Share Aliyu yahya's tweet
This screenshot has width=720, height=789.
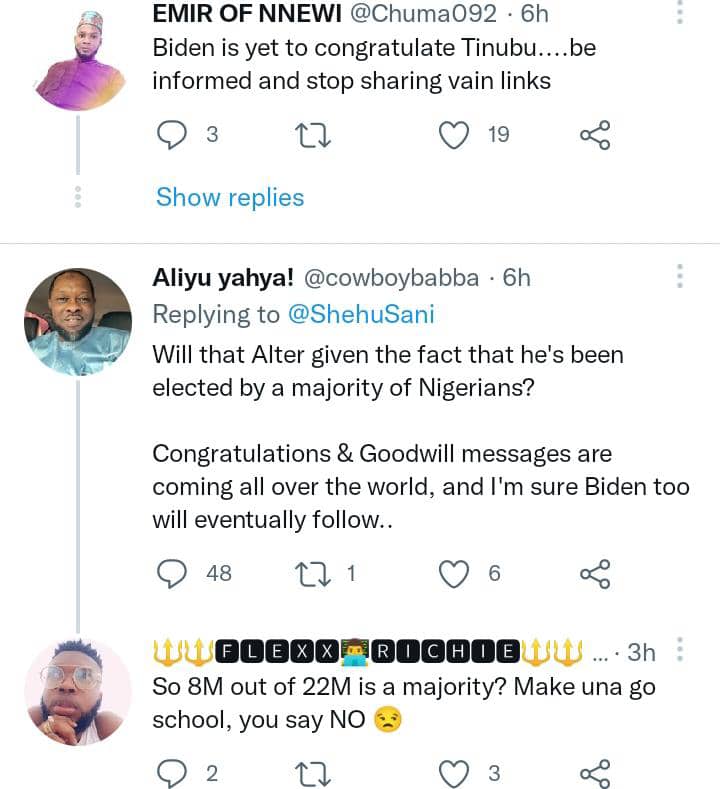tap(595, 573)
